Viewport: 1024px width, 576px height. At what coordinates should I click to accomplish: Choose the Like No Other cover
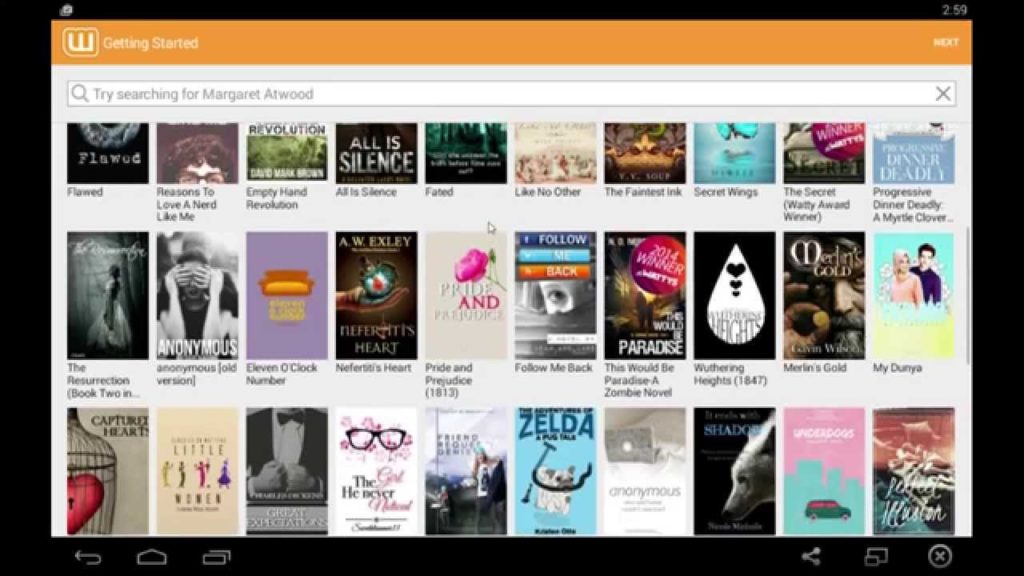coord(555,153)
